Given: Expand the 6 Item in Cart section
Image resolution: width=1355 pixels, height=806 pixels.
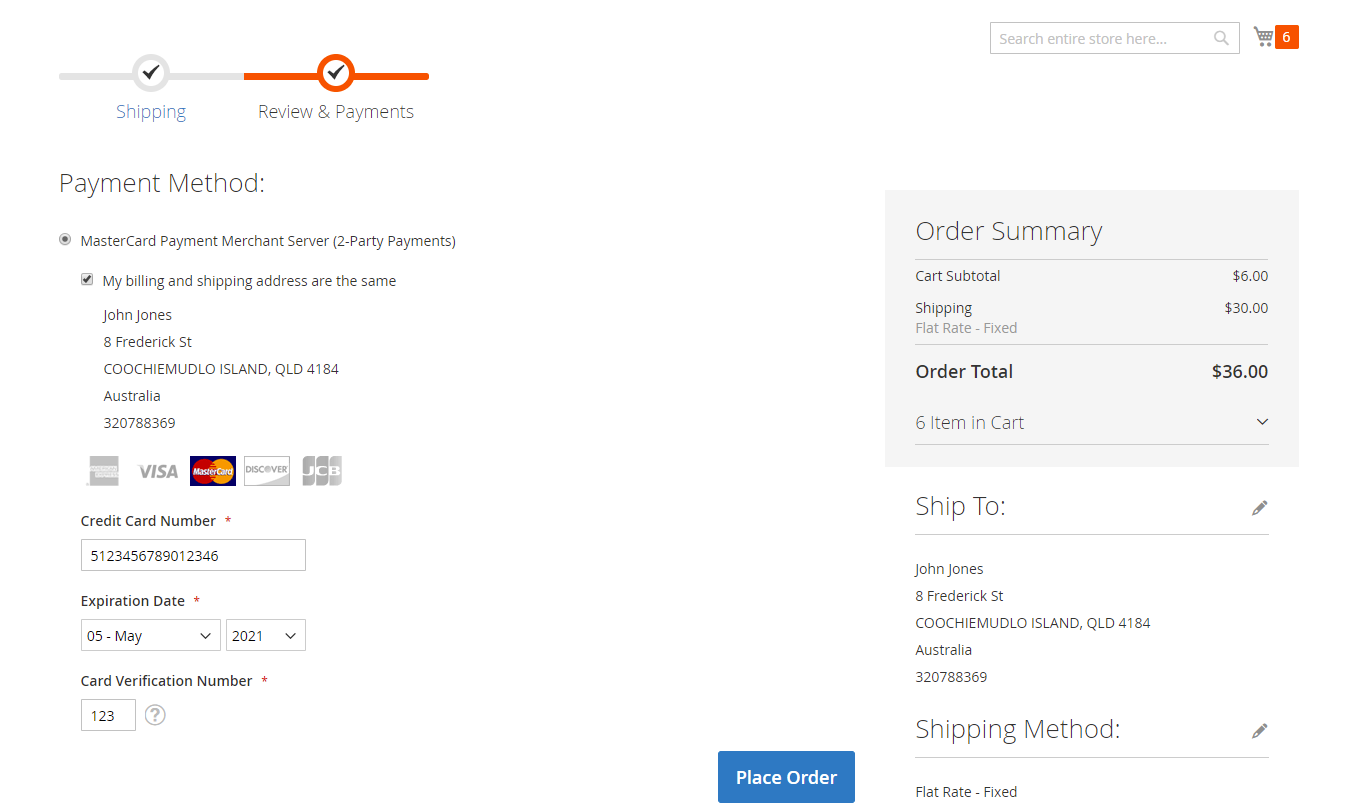Looking at the screenshot, I should 1091,422.
